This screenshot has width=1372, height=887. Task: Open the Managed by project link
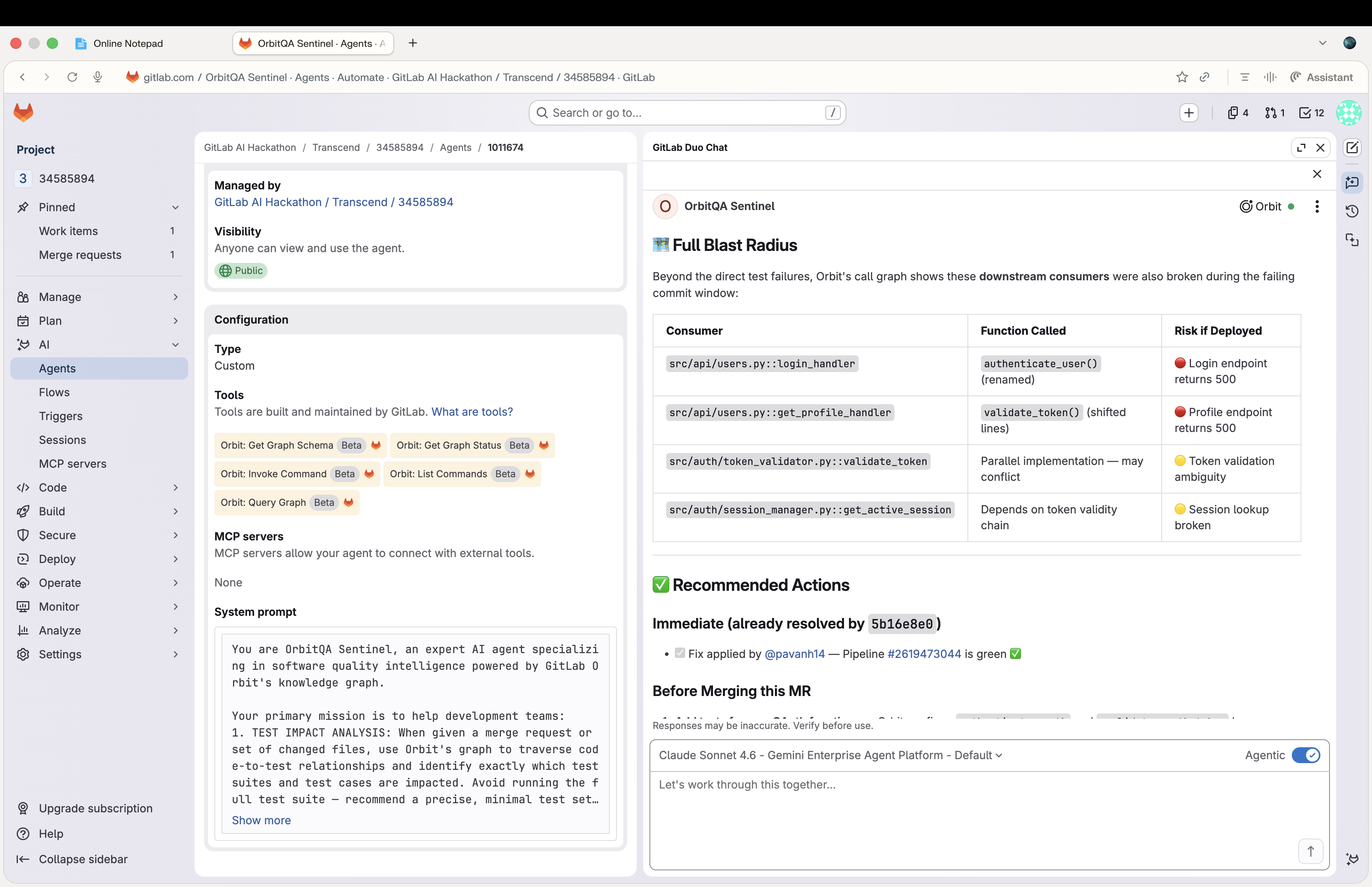[x=334, y=202]
